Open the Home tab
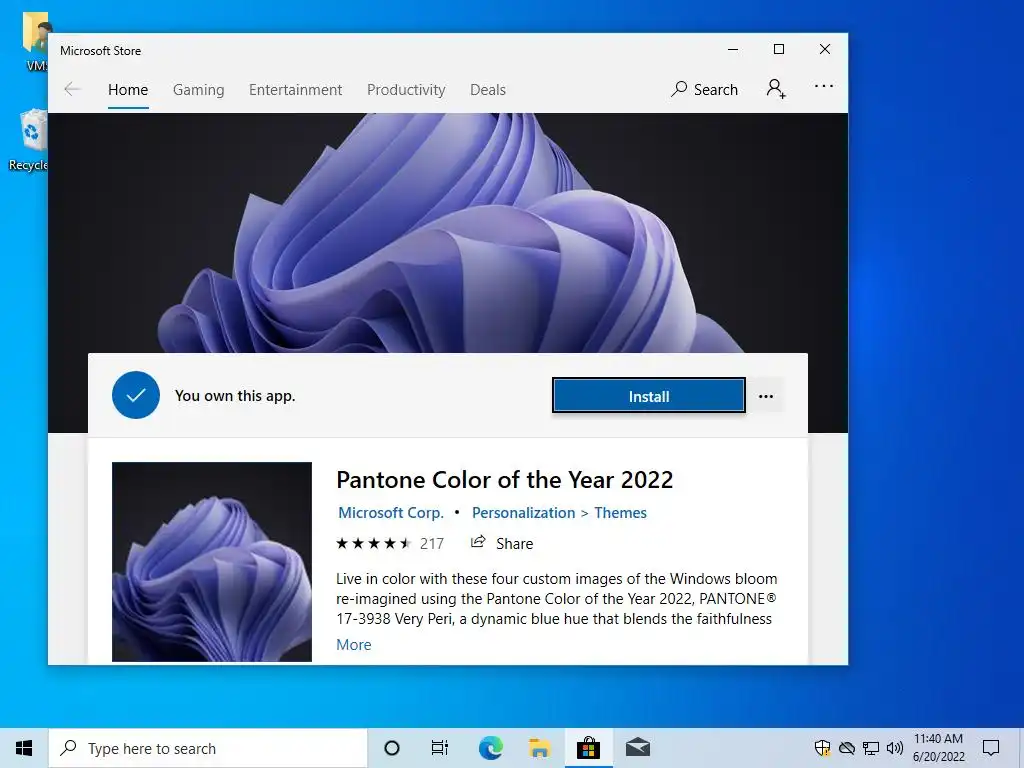 pyautogui.click(x=128, y=89)
